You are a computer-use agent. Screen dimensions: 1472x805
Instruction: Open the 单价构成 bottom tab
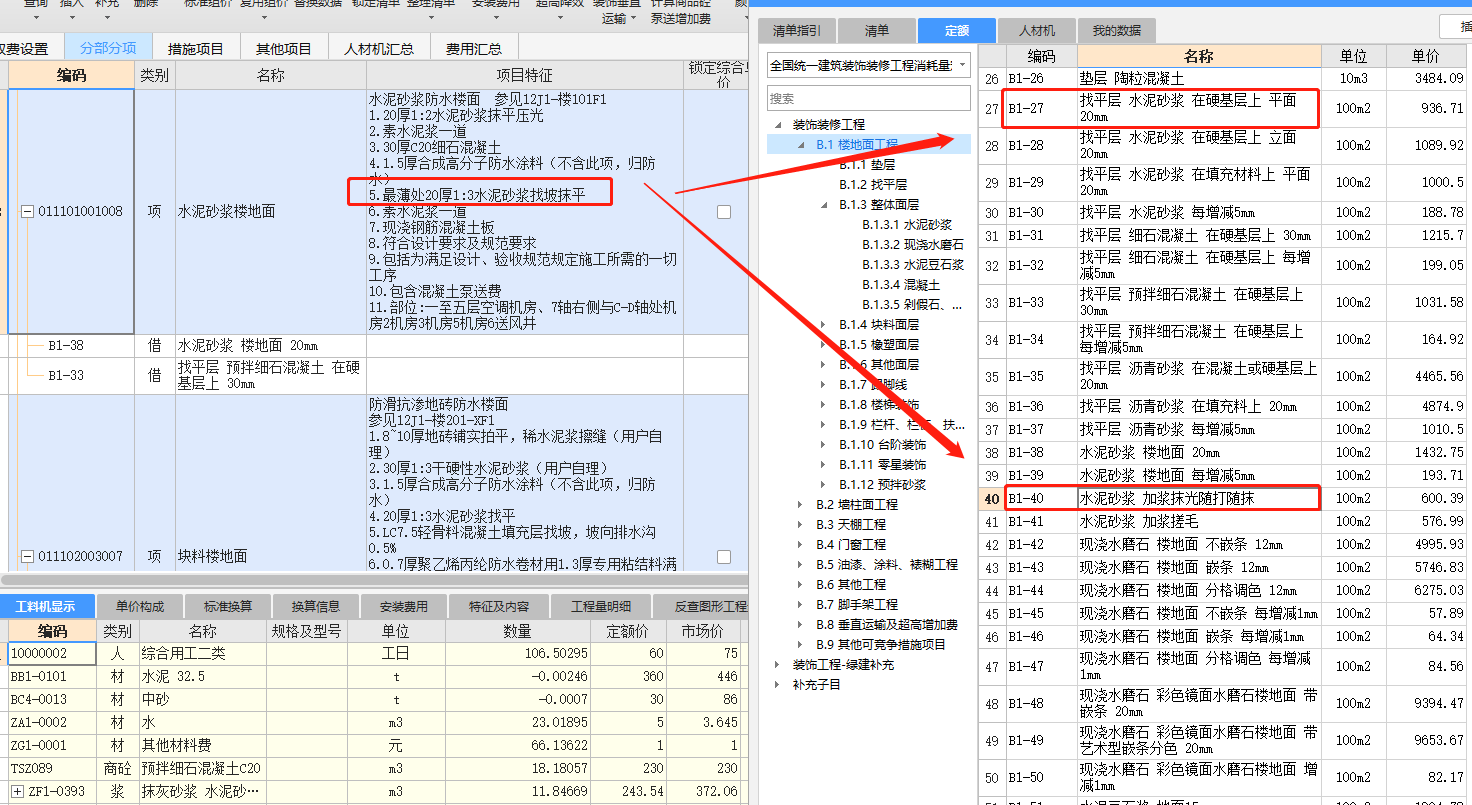(x=140, y=606)
